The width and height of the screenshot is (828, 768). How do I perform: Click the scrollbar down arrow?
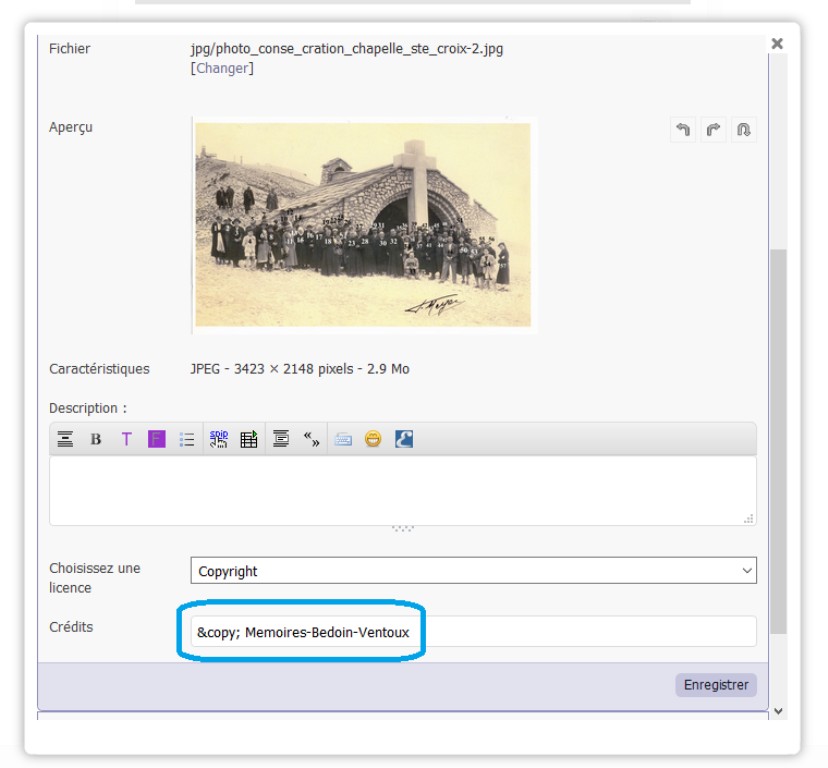coord(778,711)
